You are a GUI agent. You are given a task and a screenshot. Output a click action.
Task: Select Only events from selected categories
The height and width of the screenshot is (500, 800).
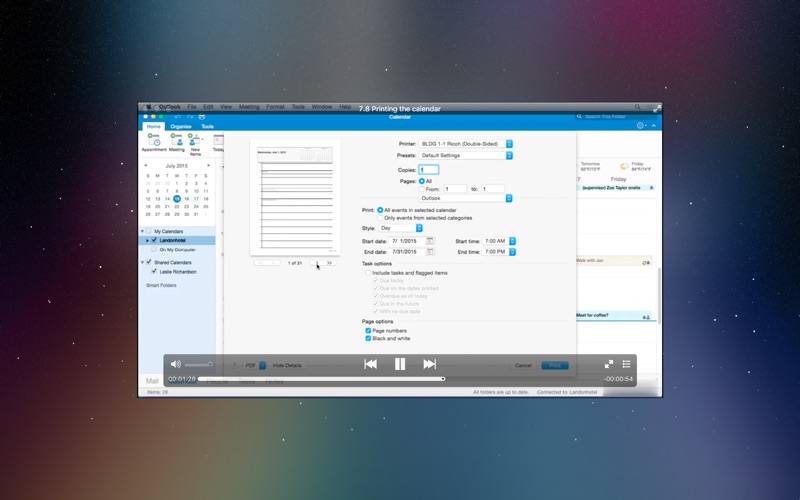(380, 218)
